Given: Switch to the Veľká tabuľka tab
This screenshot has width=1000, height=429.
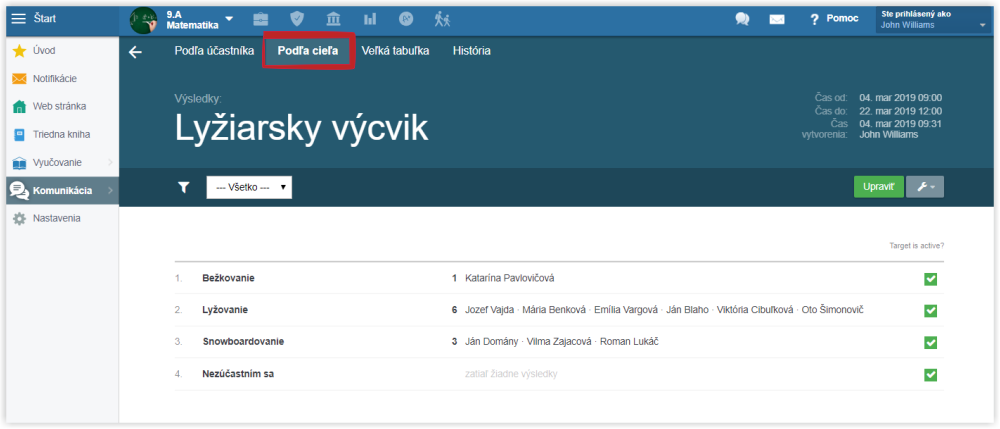Looking at the screenshot, I should click(x=395, y=51).
